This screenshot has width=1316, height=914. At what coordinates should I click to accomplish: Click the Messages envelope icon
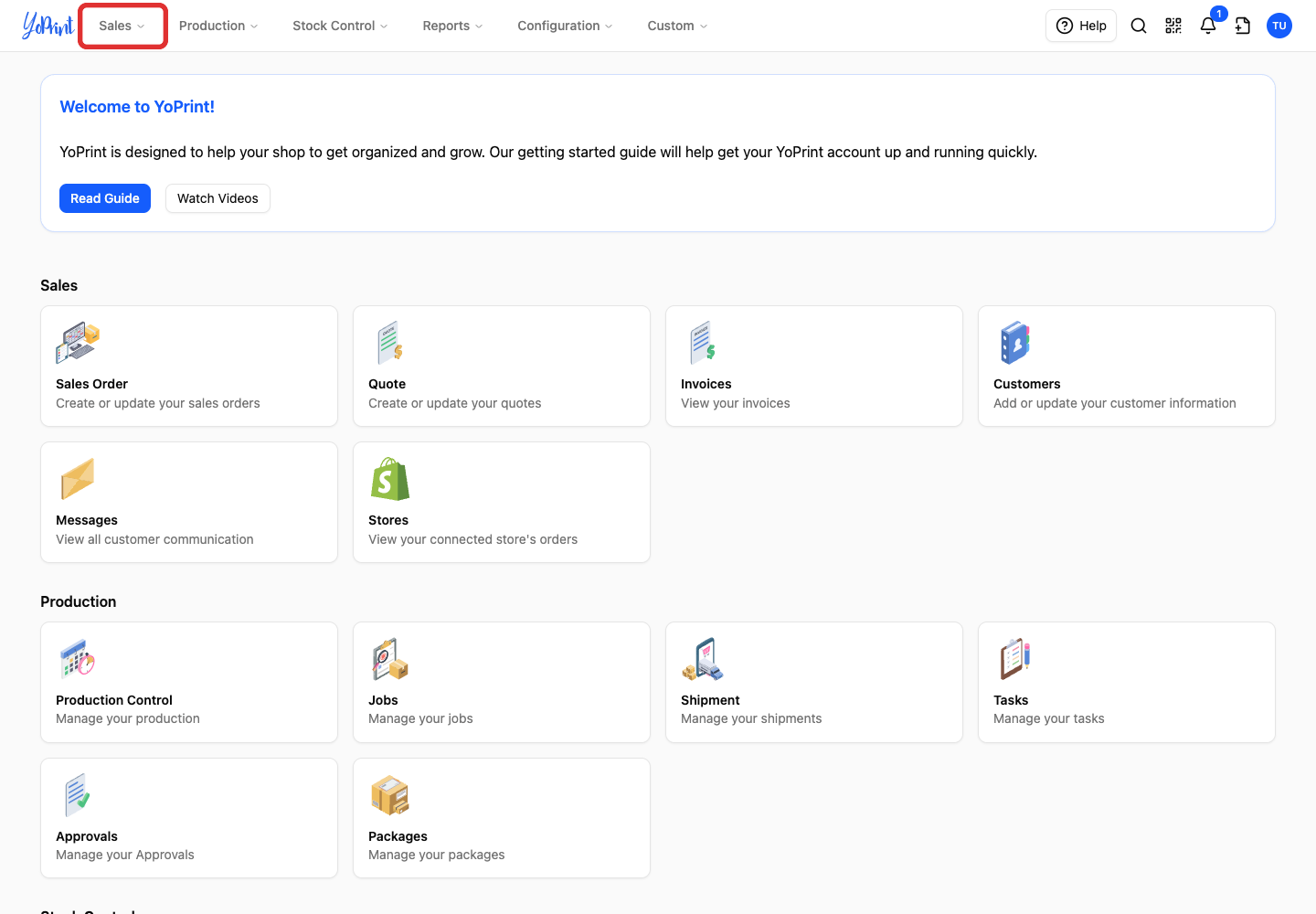(78, 479)
